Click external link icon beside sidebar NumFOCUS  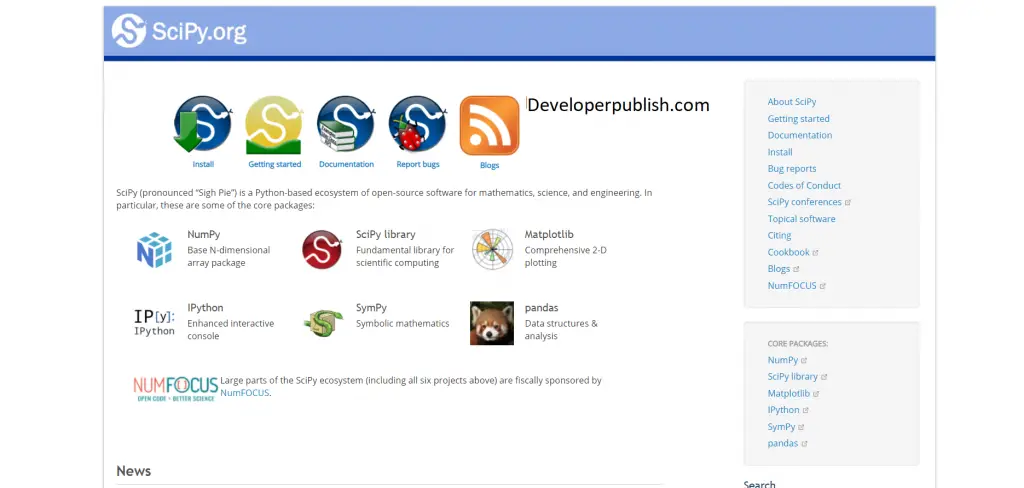click(823, 286)
